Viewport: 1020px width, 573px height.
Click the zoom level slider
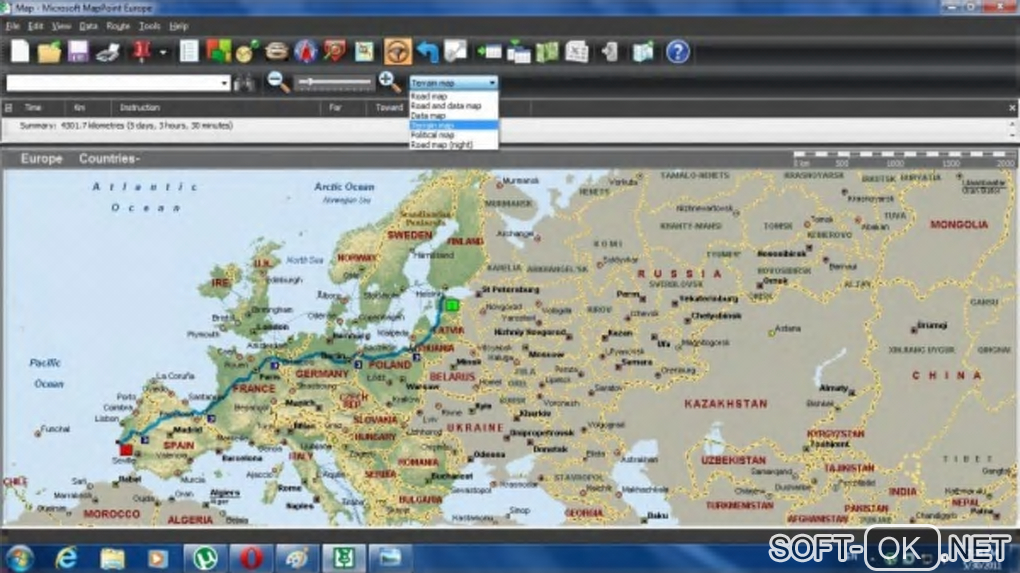(x=334, y=82)
